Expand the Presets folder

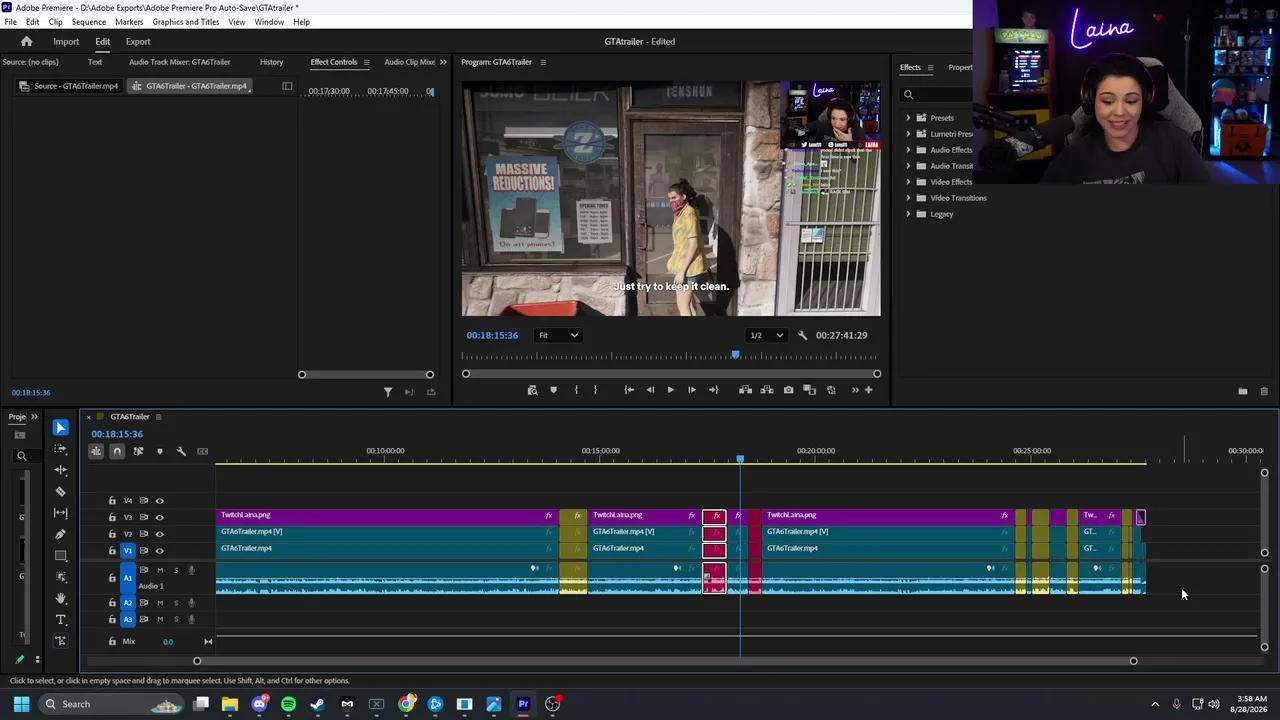908,118
